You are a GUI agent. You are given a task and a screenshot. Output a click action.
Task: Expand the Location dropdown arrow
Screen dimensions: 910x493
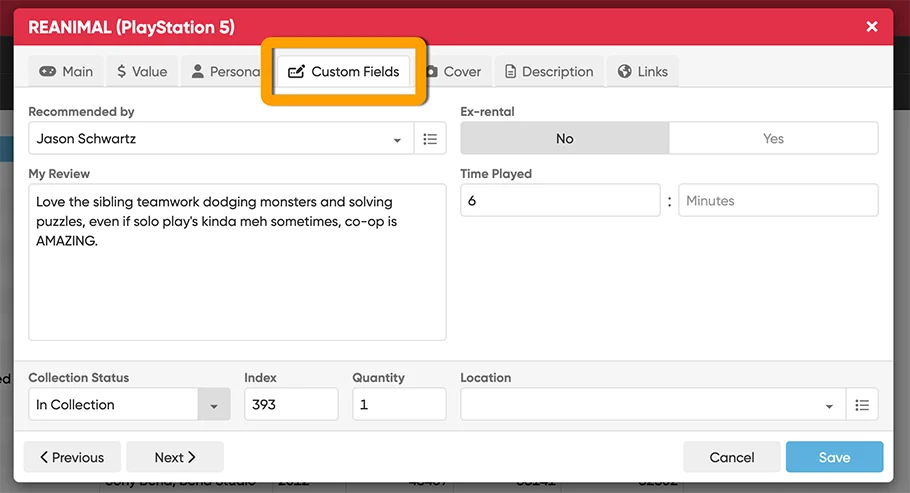[829, 406]
